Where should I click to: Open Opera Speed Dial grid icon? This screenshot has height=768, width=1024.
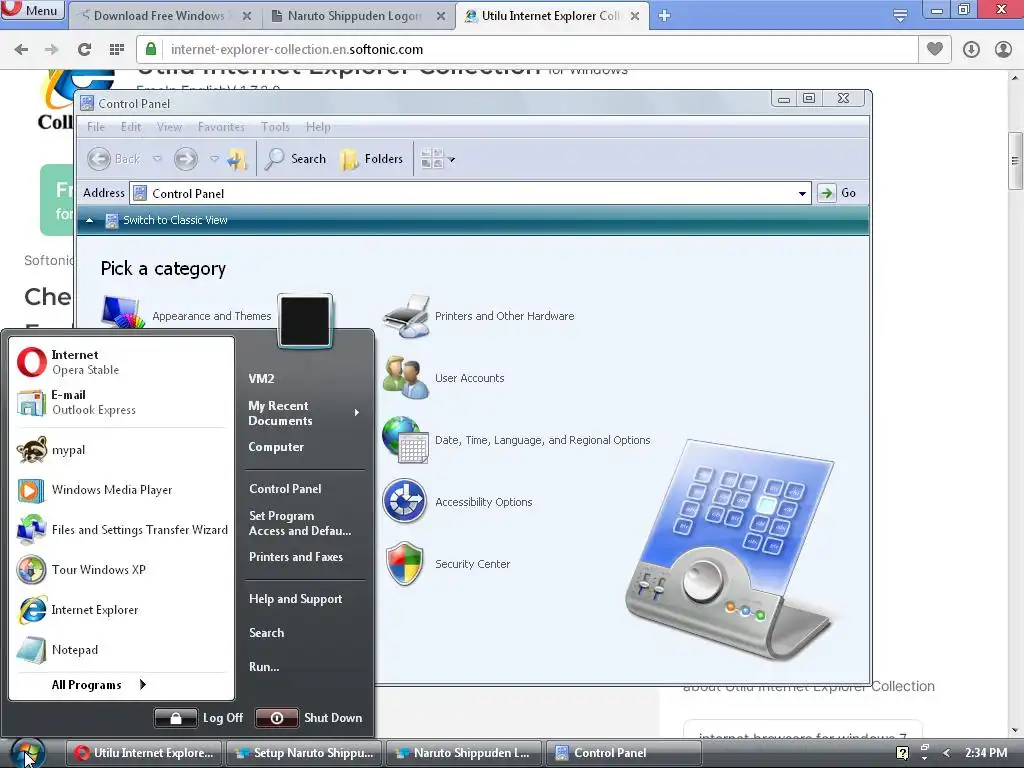point(117,49)
